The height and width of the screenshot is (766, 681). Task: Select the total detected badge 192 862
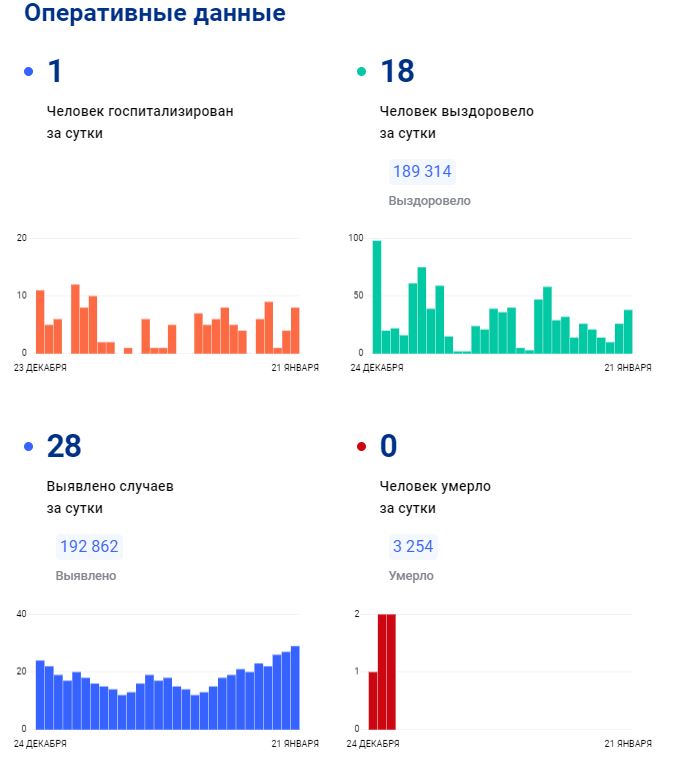[x=89, y=547]
